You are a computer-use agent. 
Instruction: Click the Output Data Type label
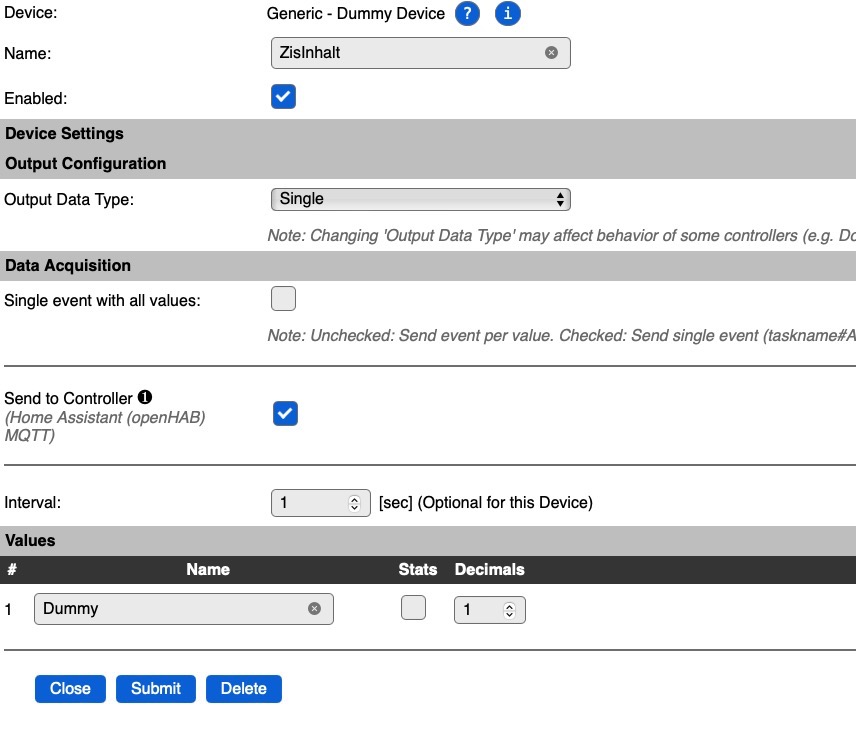pyautogui.click(x=69, y=199)
